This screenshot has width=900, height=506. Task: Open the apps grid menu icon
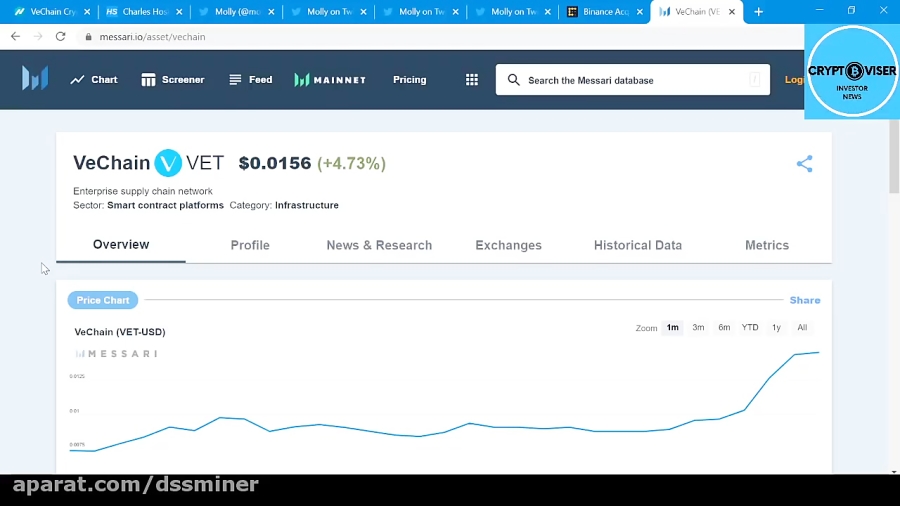(472, 80)
